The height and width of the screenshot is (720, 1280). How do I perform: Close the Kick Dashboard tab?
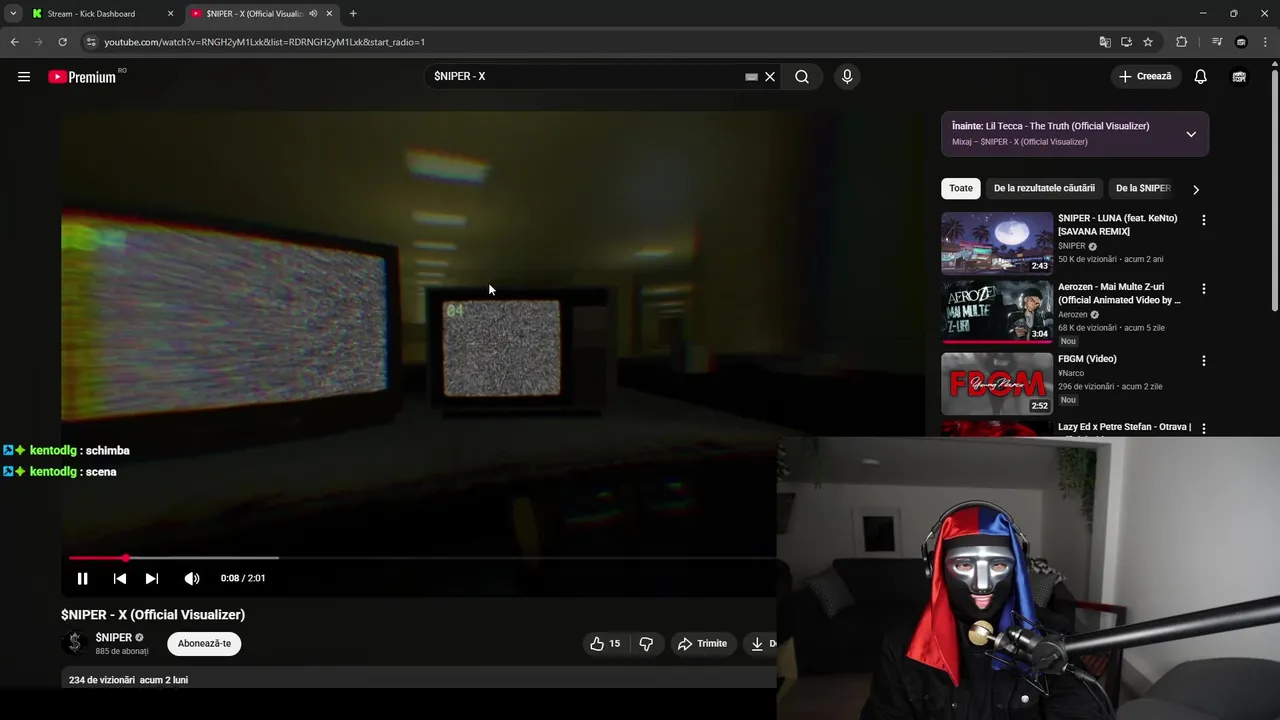click(171, 14)
